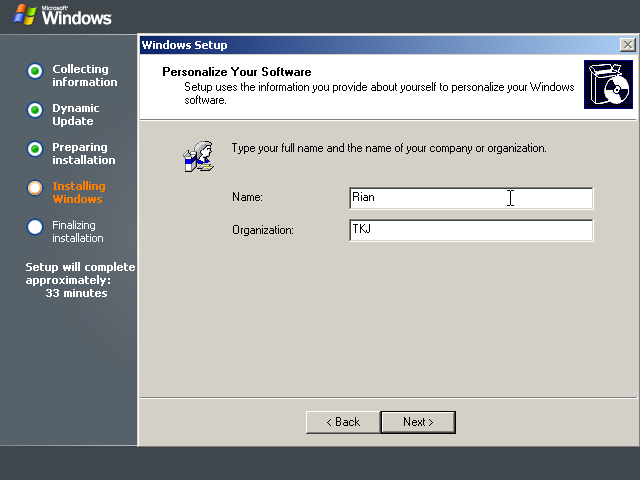Viewport: 640px width, 480px height.
Task: Click the Organization: label
Action: [x=263, y=230]
